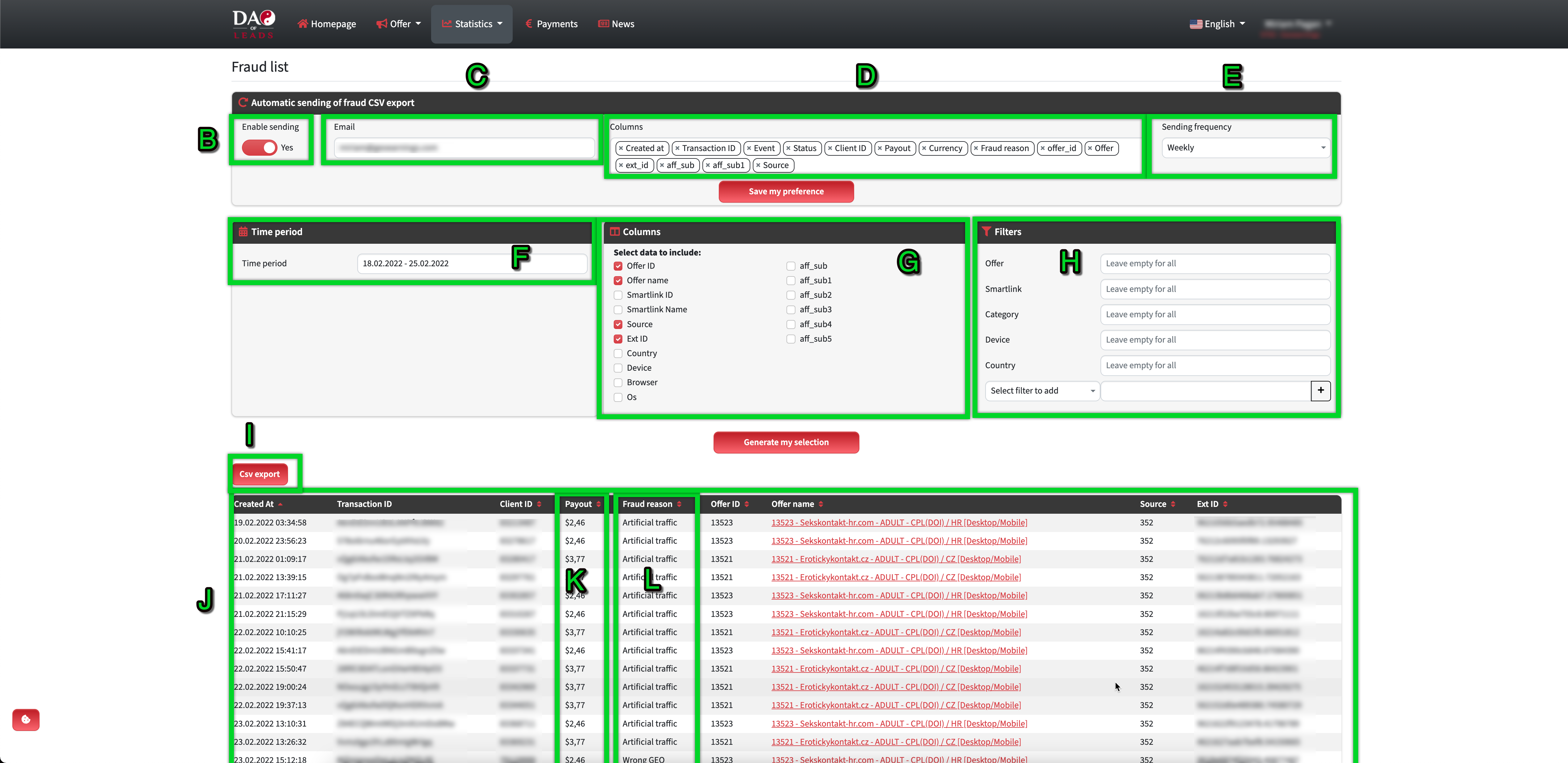Remove the aff_sub1 column tag
The height and width of the screenshot is (763, 1568).
click(707, 165)
